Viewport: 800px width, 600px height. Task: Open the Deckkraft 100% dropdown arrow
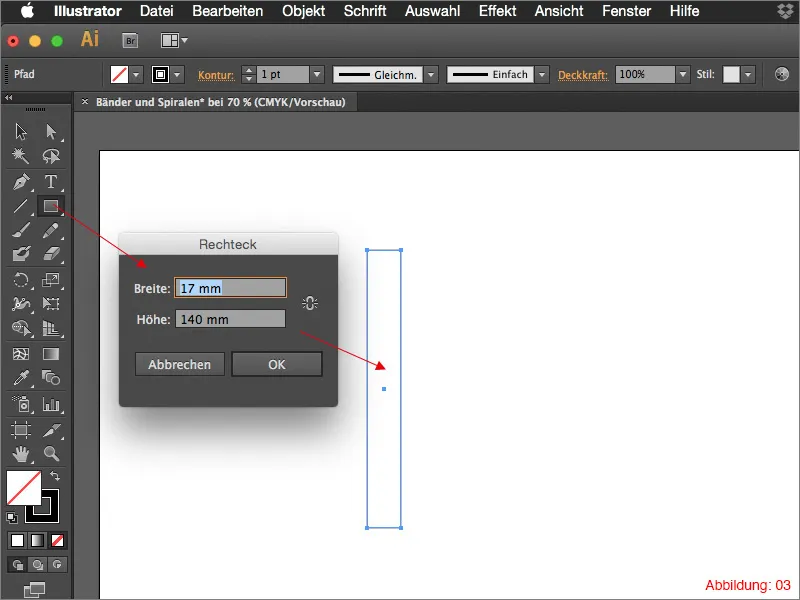click(x=683, y=74)
